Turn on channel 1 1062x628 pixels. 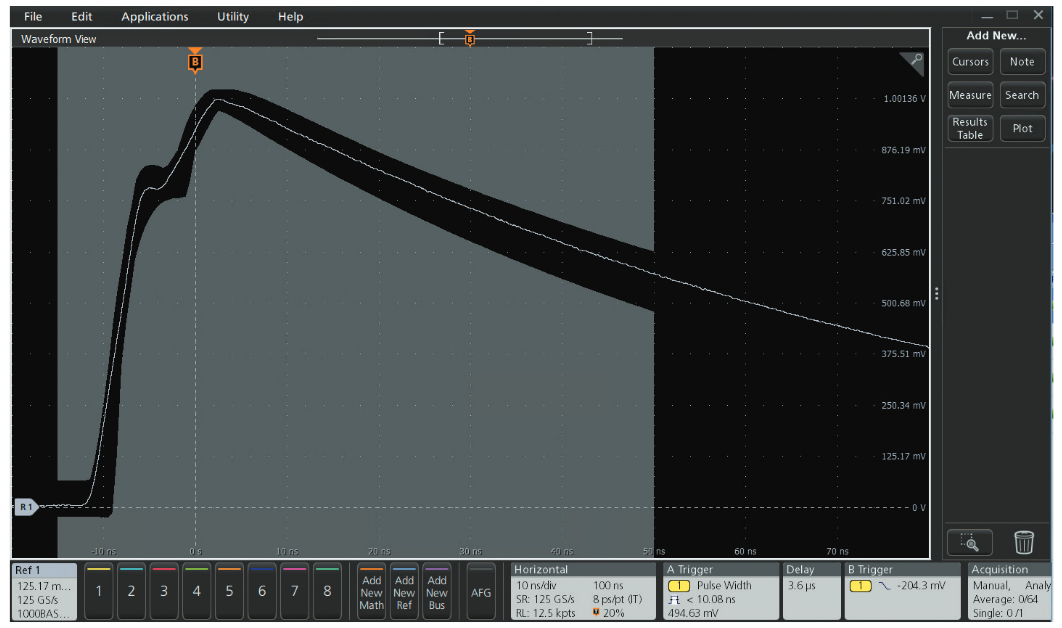pos(99,591)
